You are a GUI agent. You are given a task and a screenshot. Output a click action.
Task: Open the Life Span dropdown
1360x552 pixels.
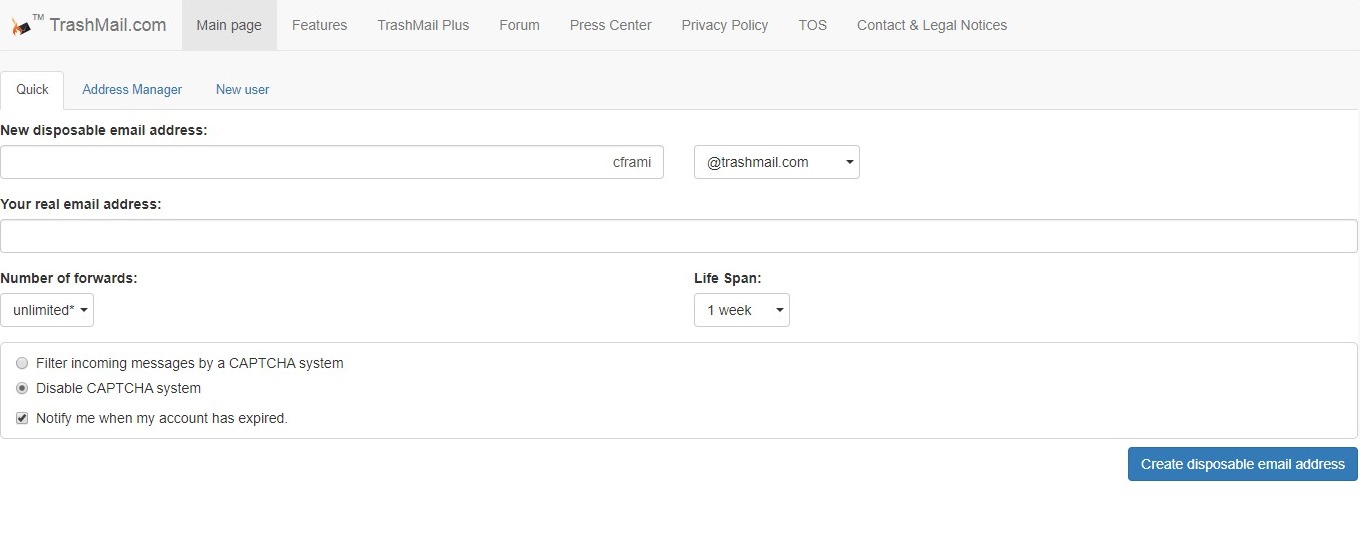(741, 310)
